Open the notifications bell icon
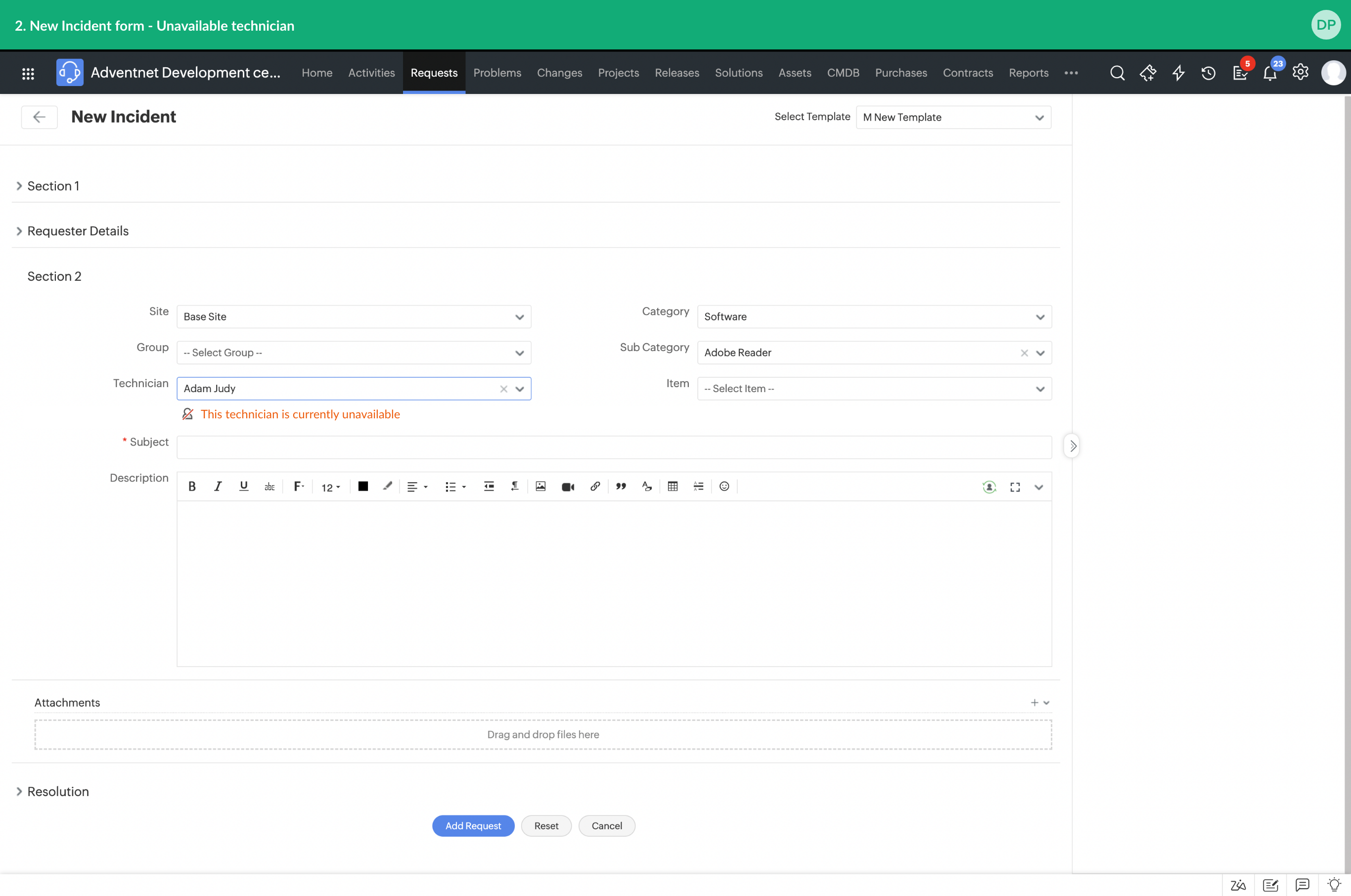Image resolution: width=1351 pixels, height=896 pixels. 1269,73
